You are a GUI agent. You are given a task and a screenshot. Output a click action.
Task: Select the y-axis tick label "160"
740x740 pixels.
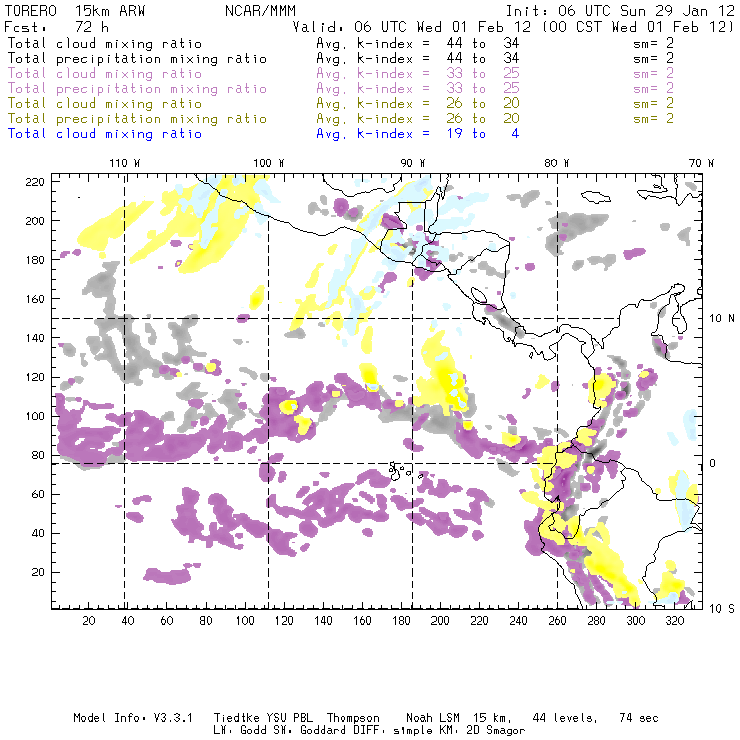point(35,299)
